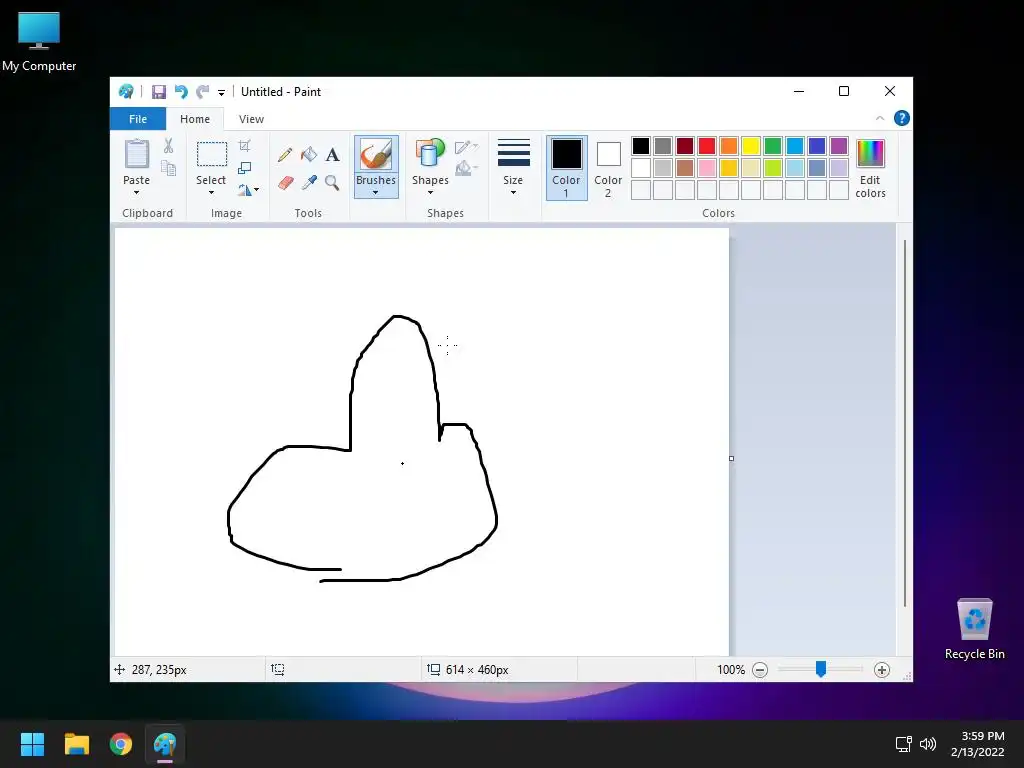This screenshot has width=1024, height=768.
Task: Collapse the ribbon with the chevron
Action: coord(880,118)
